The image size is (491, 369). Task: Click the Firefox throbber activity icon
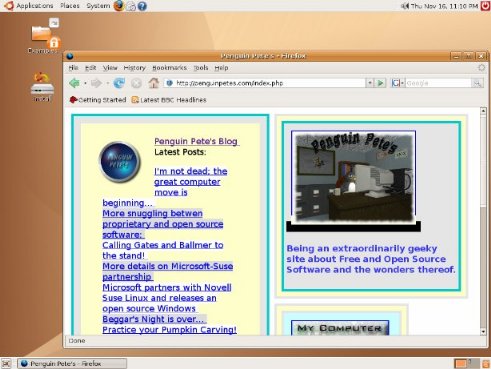[481, 68]
